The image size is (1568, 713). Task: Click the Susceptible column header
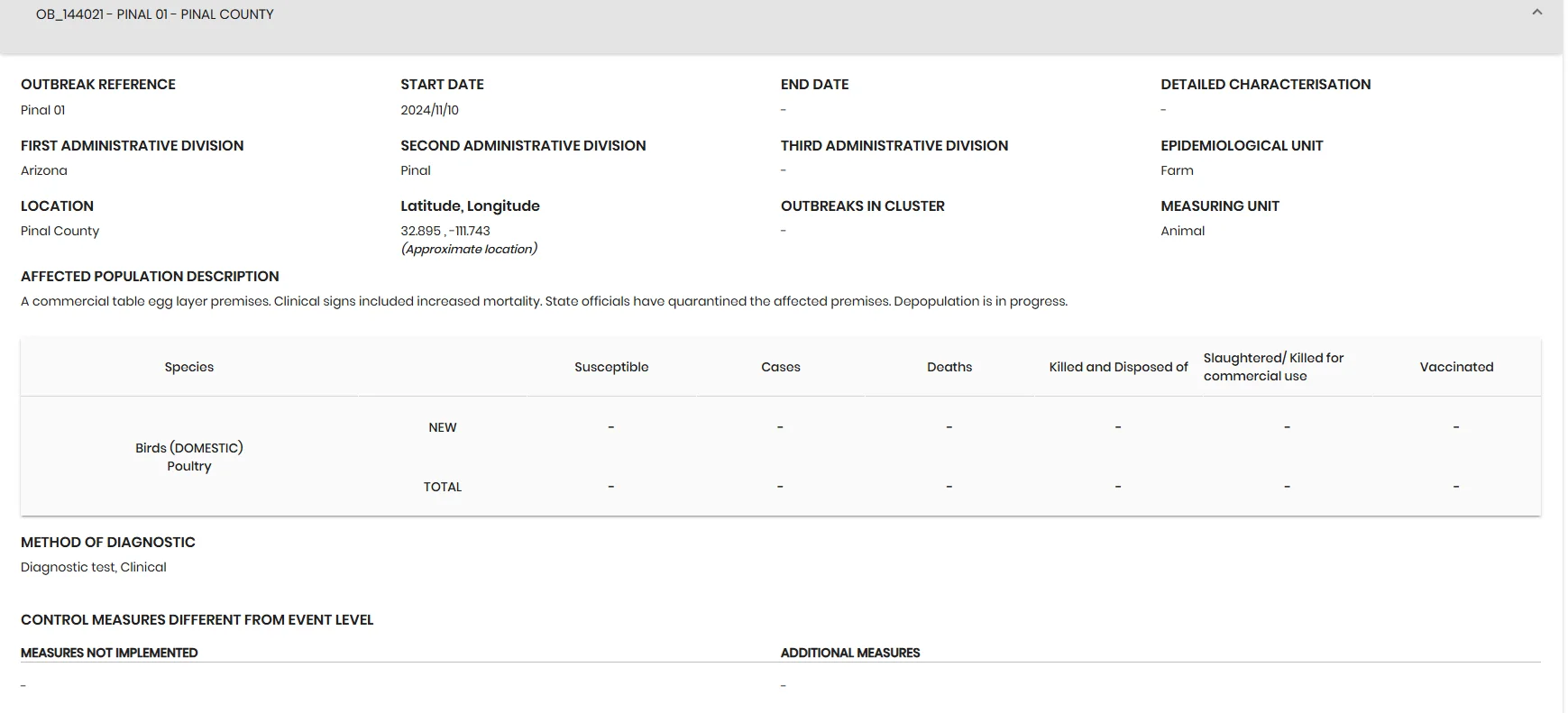pyautogui.click(x=611, y=367)
